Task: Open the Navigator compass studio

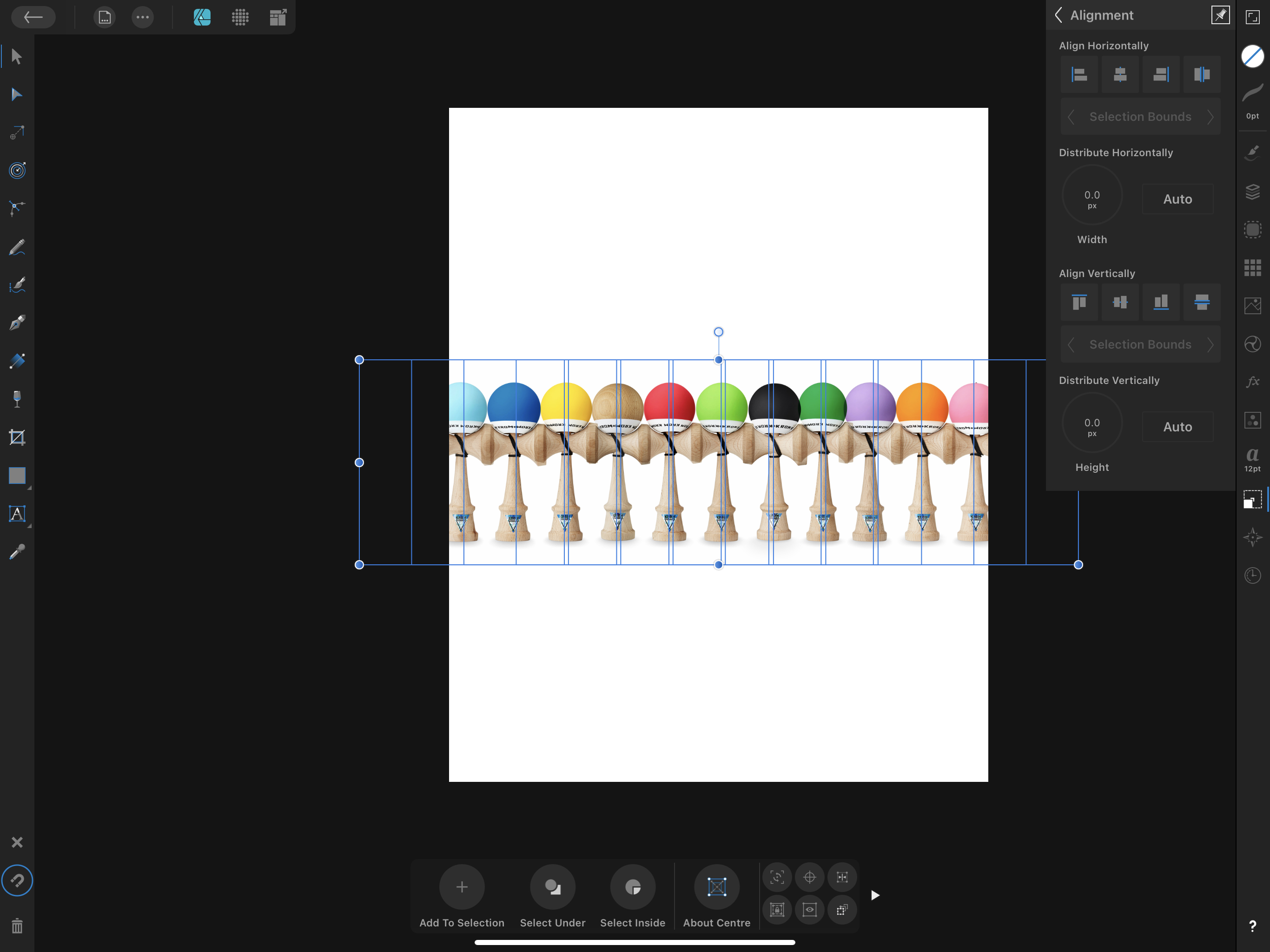Action: 1252,537
